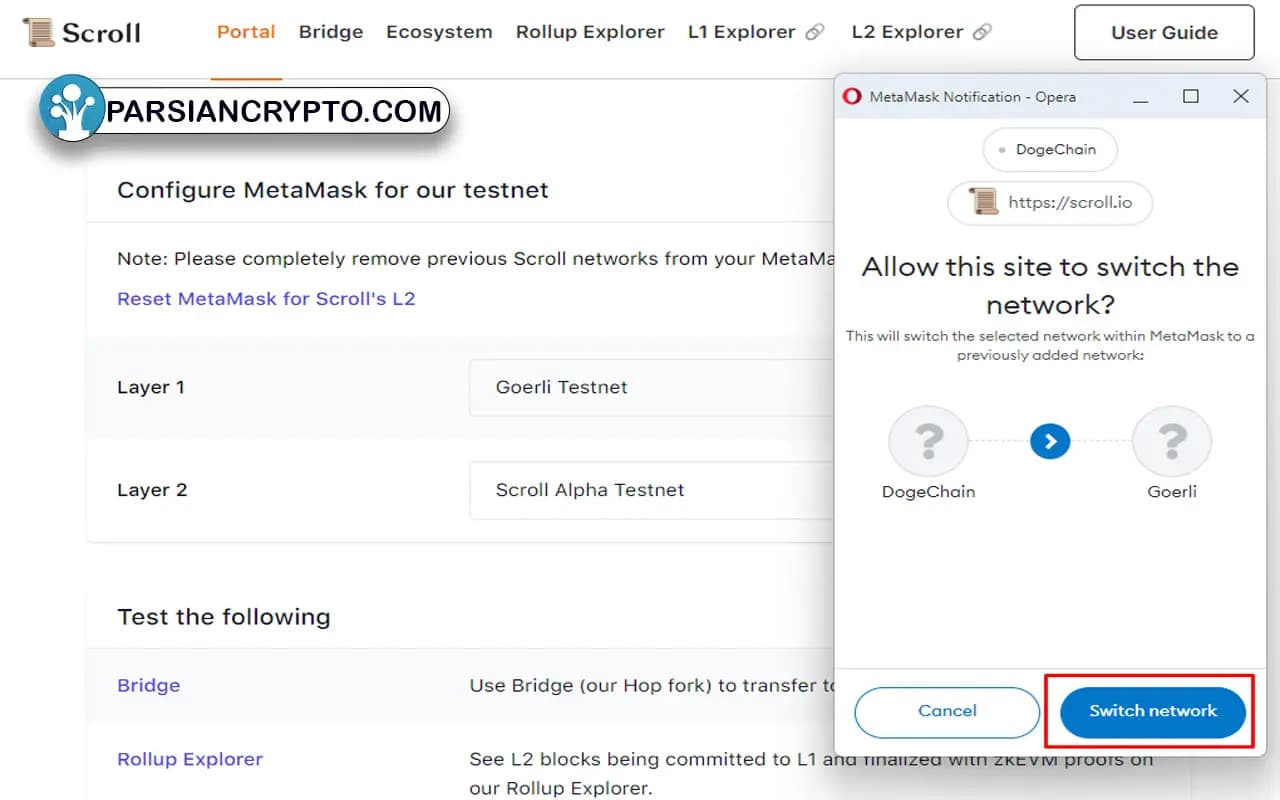Click the Goerli label under the right icon
The height and width of the screenshot is (800, 1280).
1172,492
